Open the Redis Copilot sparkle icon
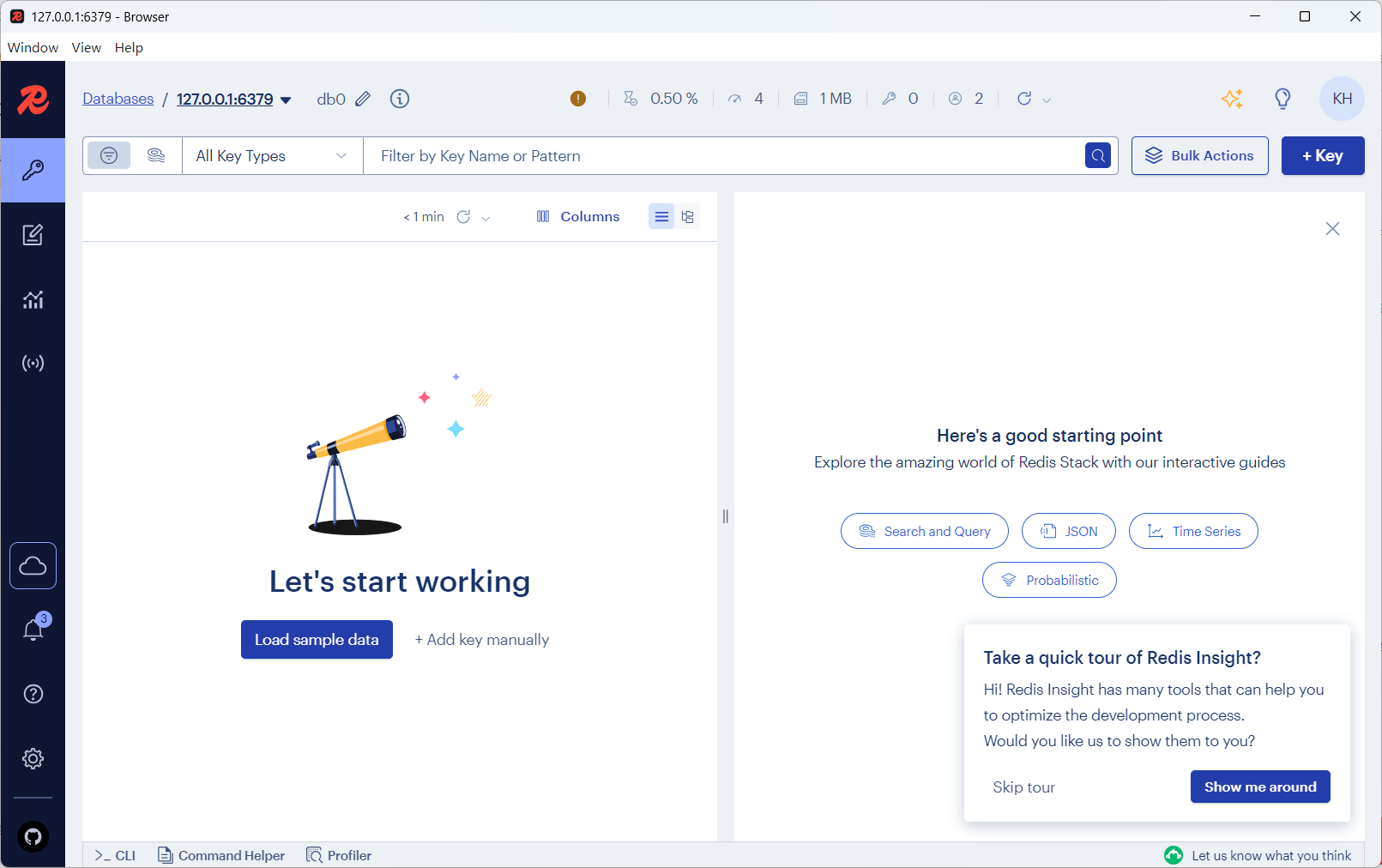The height and width of the screenshot is (868, 1382). 1232,99
